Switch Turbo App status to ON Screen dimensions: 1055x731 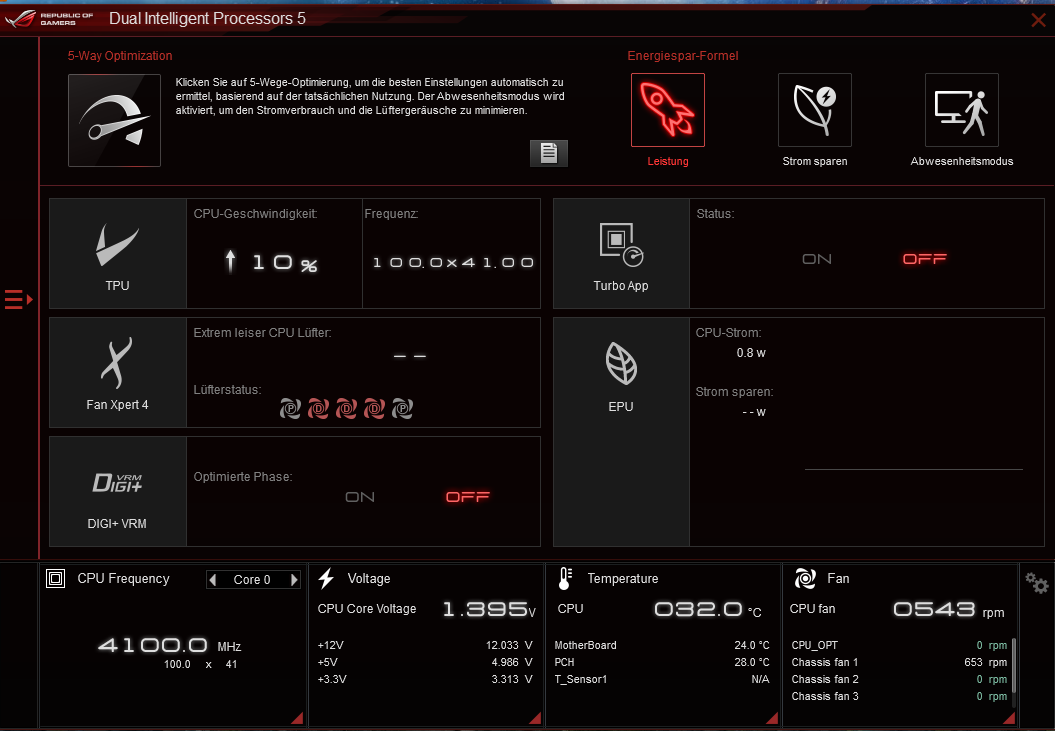[x=817, y=259]
